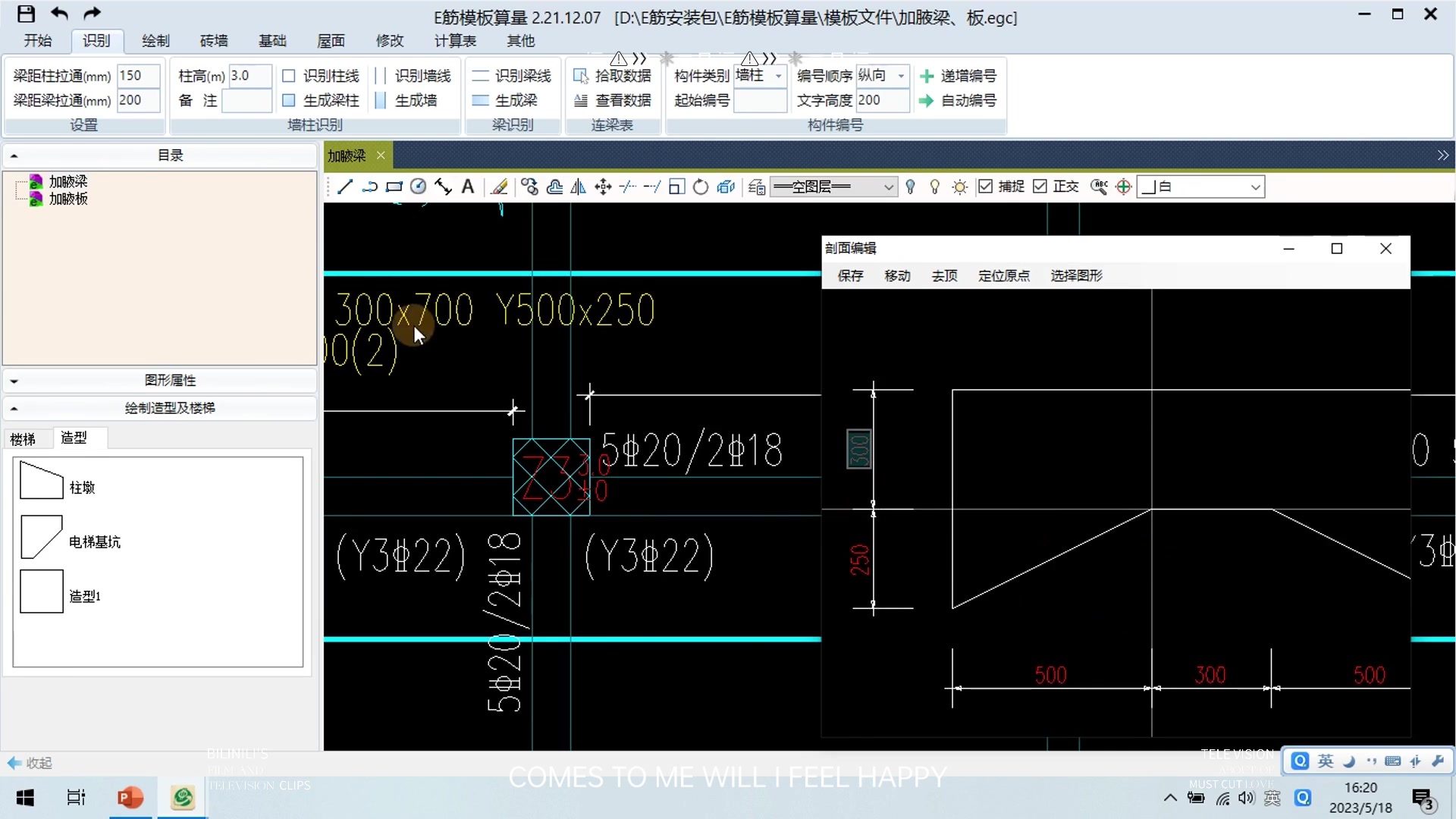This screenshot has width=1456, height=819.
Task: Activate the Eraser tool
Action: click(x=499, y=187)
